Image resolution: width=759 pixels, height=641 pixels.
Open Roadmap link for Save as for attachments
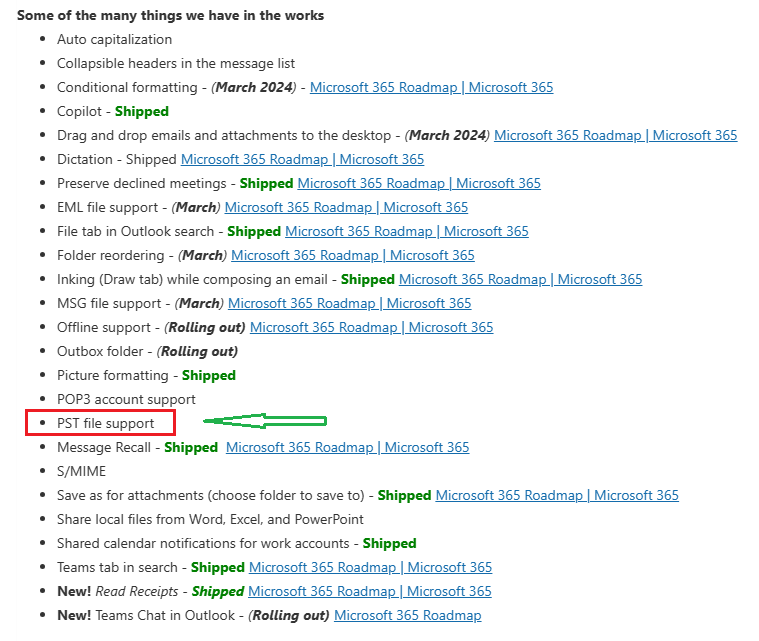click(x=557, y=495)
